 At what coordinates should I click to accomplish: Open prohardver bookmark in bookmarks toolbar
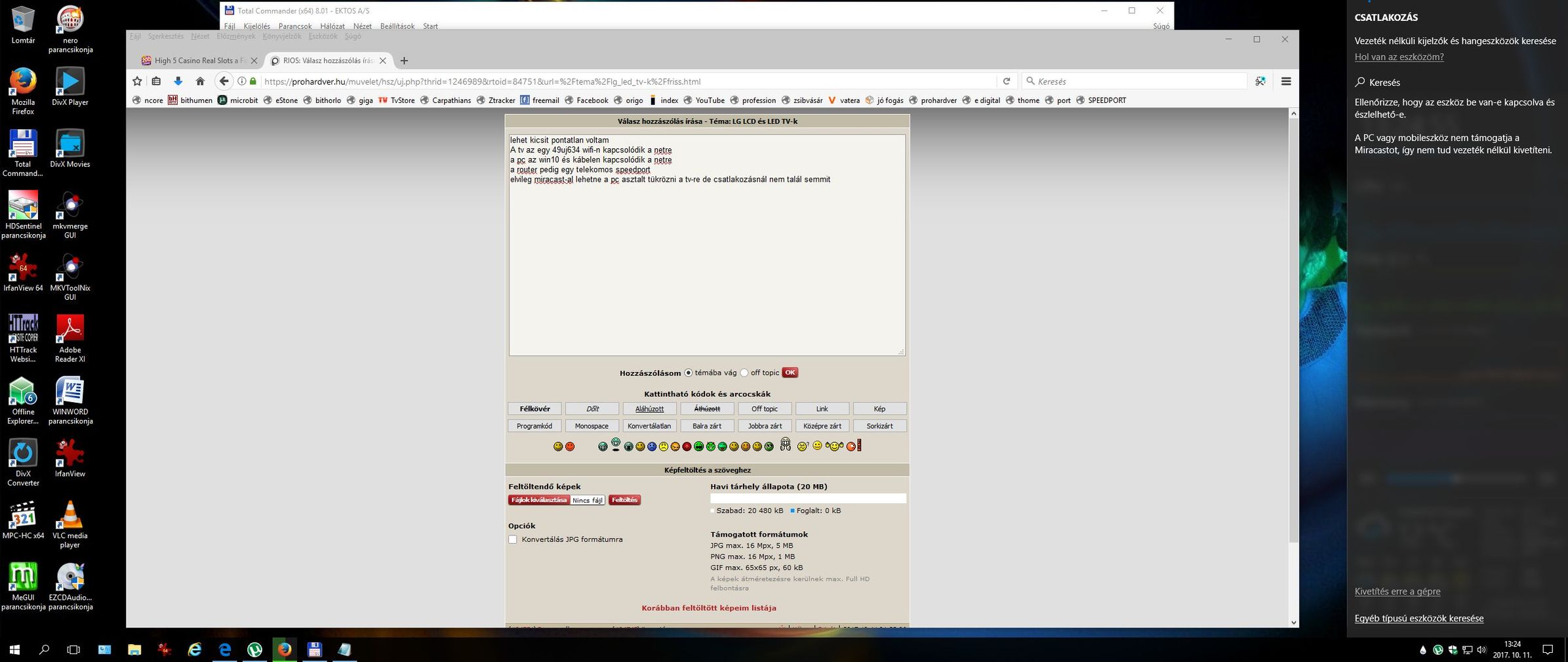932,100
